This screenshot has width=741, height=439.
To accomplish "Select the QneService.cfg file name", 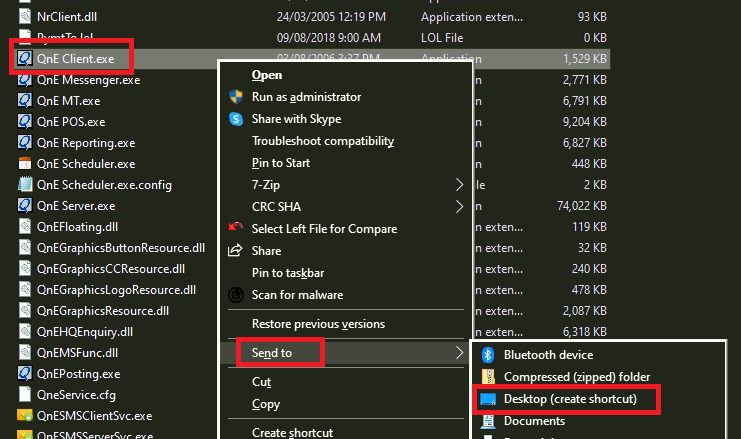I will click(x=76, y=395).
